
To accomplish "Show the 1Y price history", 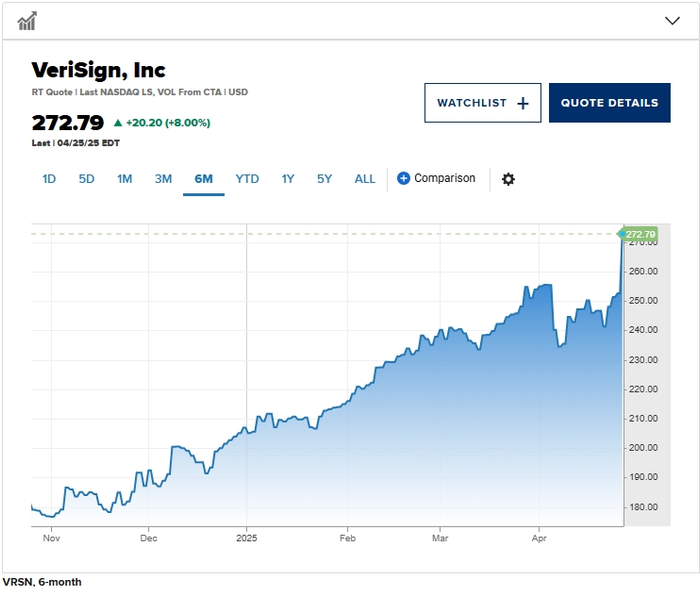I will (288, 179).
